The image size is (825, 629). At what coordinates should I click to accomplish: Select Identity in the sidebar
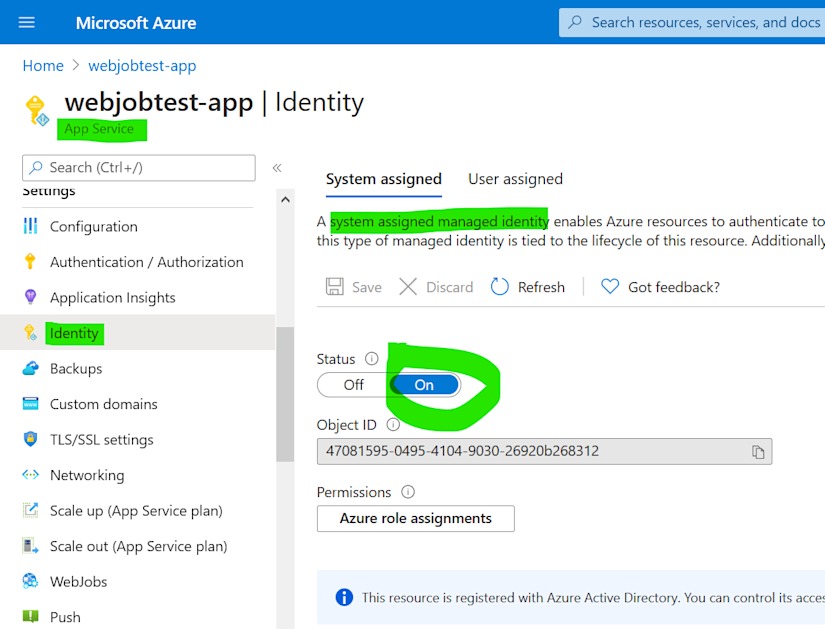[x=137, y=333]
